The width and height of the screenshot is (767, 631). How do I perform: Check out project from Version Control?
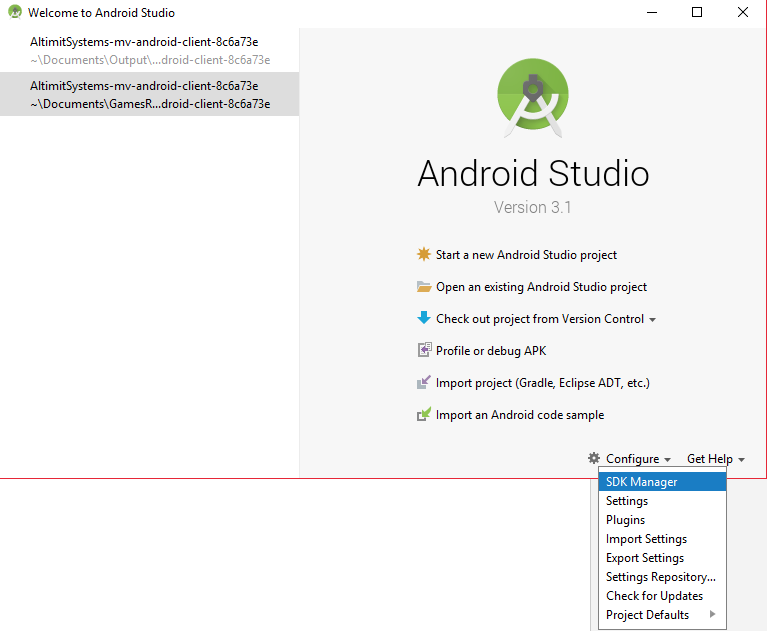[540, 319]
